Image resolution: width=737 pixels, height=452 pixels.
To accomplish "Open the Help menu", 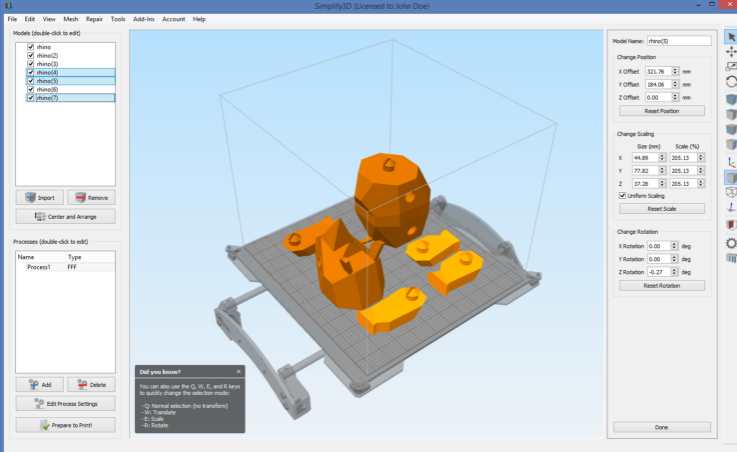I will 199,19.
